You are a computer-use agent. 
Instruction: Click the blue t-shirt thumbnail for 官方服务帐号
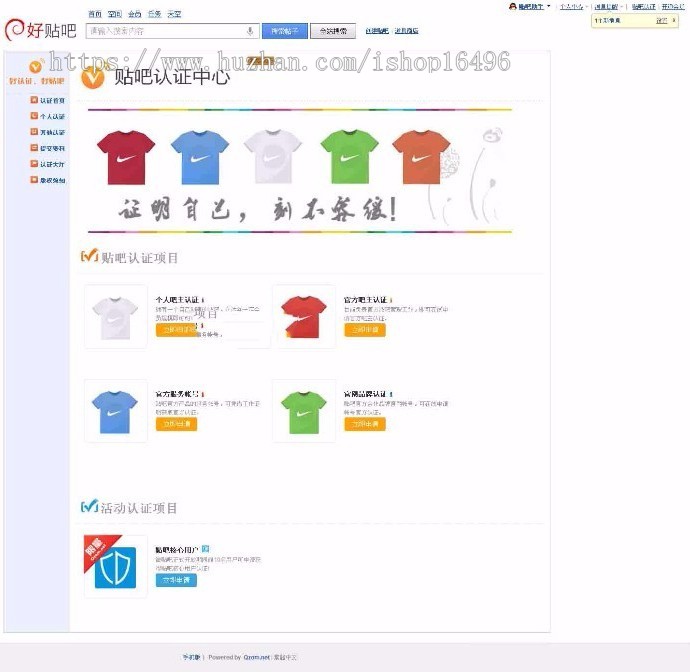pyautogui.click(x=115, y=411)
